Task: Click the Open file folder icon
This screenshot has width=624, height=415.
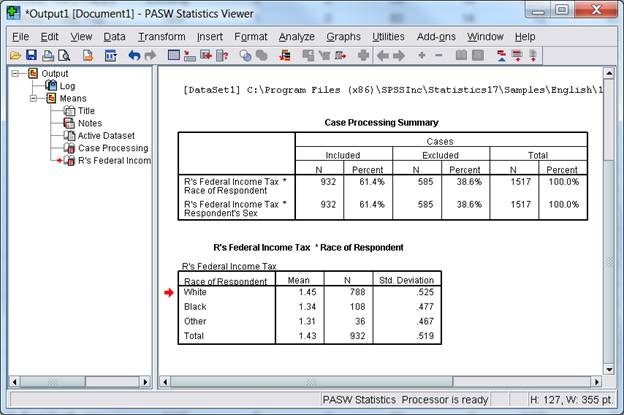Action: 15,56
